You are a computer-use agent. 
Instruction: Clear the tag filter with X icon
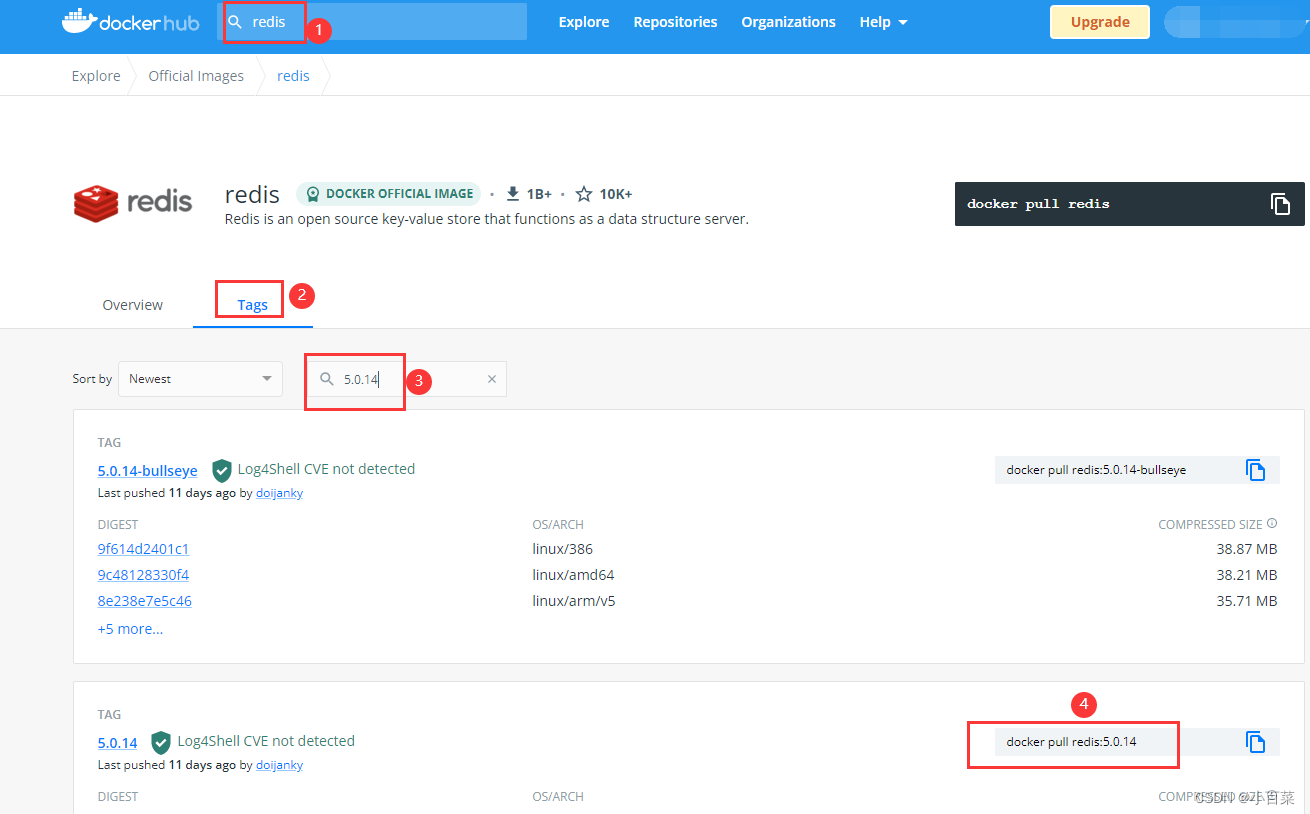click(x=491, y=379)
